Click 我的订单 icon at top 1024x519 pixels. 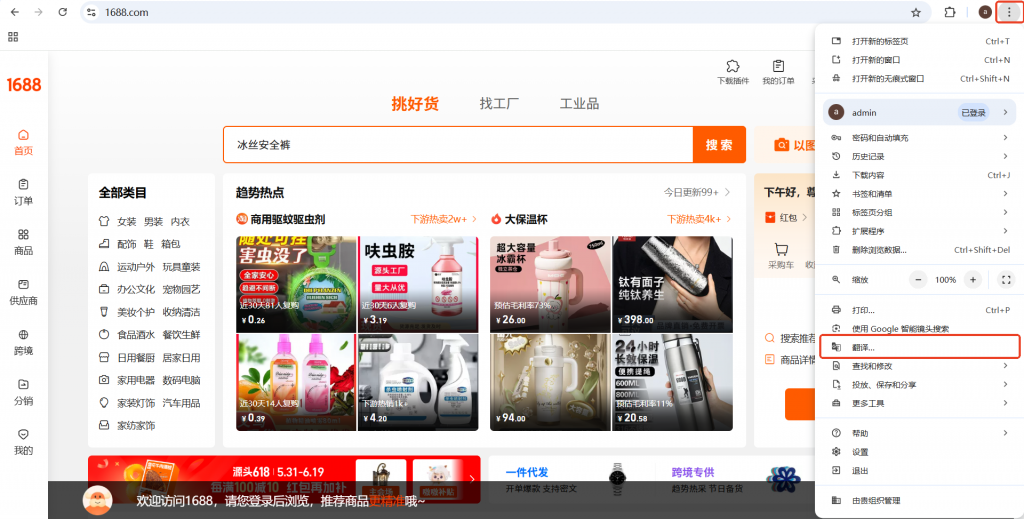(x=778, y=72)
